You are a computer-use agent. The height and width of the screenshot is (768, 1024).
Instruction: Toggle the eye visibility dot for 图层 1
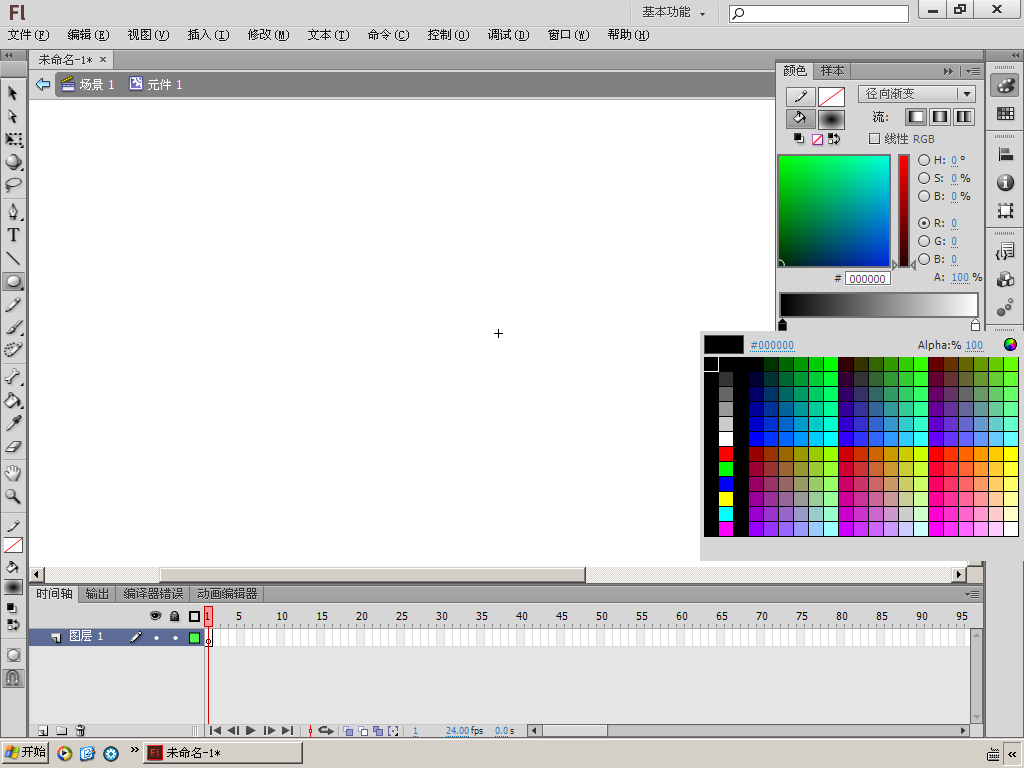coord(156,637)
